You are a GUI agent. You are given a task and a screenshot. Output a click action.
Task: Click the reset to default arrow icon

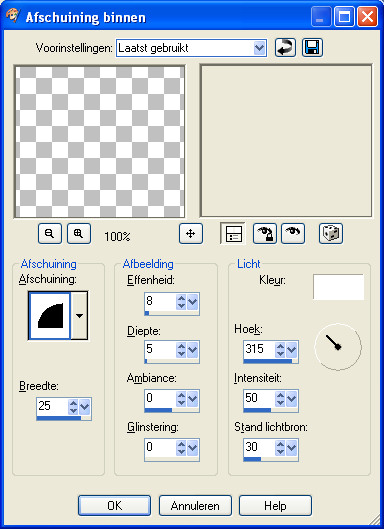pos(285,48)
